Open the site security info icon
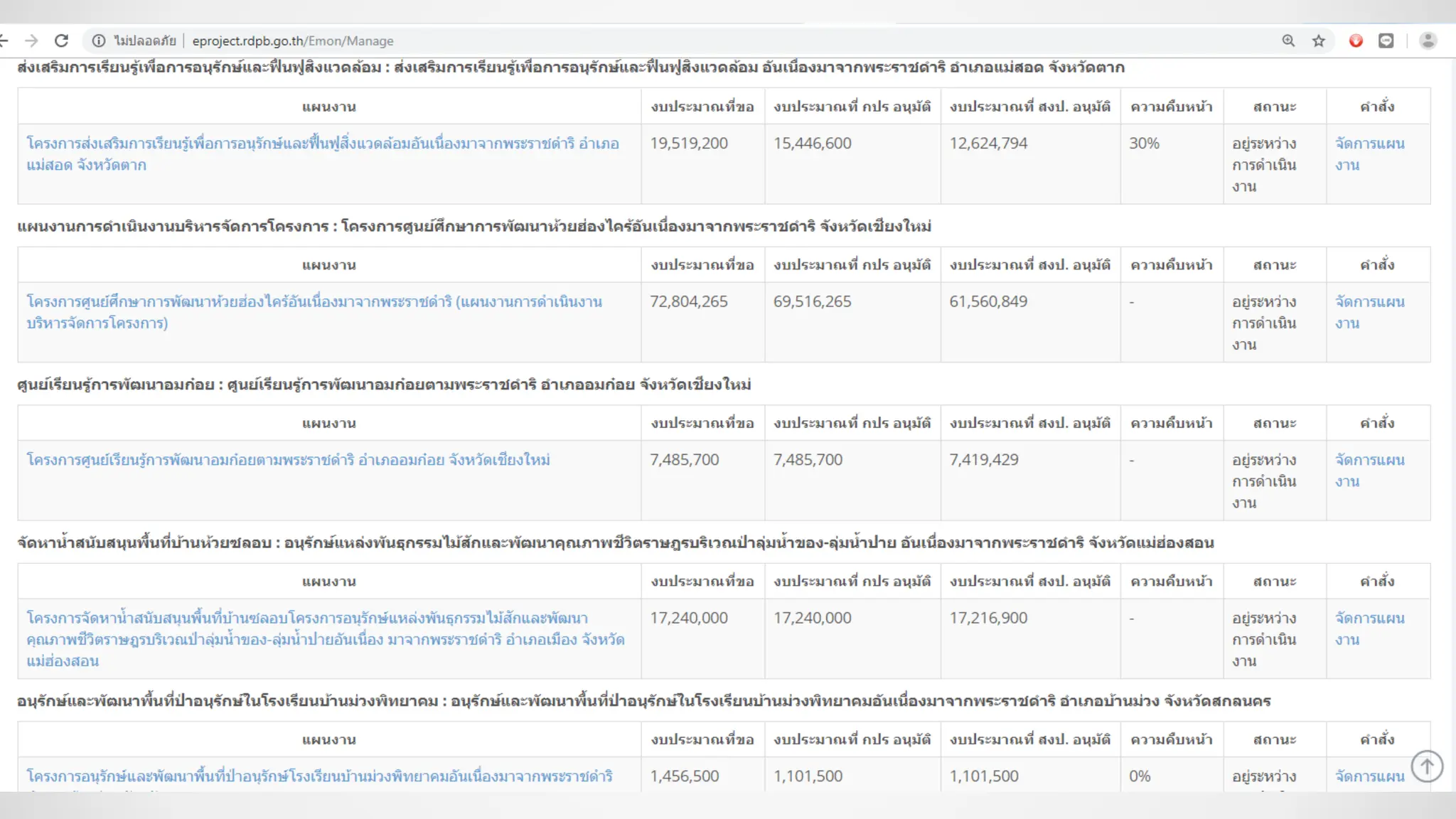Image resolution: width=1456 pixels, height=819 pixels. click(x=99, y=41)
